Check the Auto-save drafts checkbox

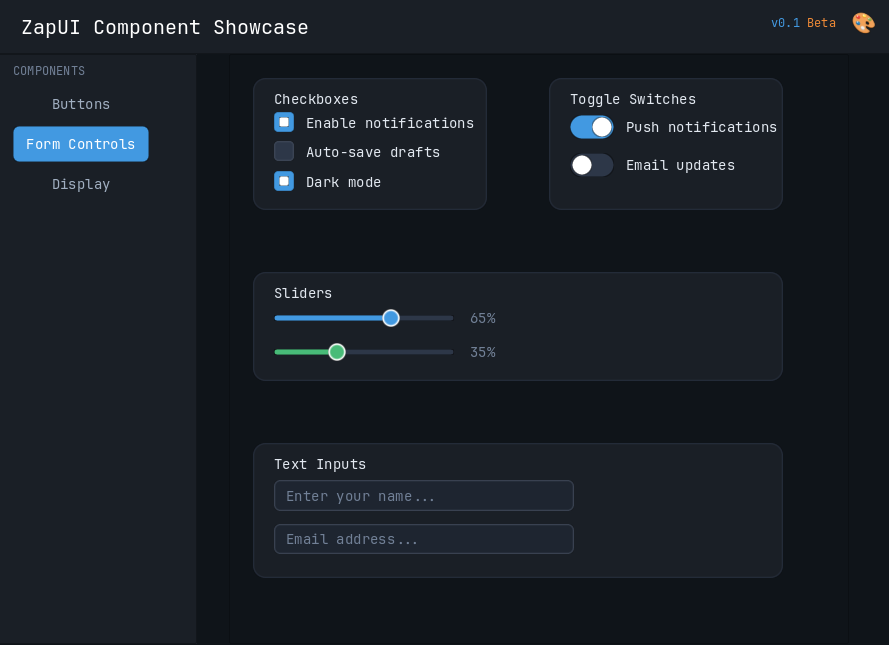click(284, 151)
